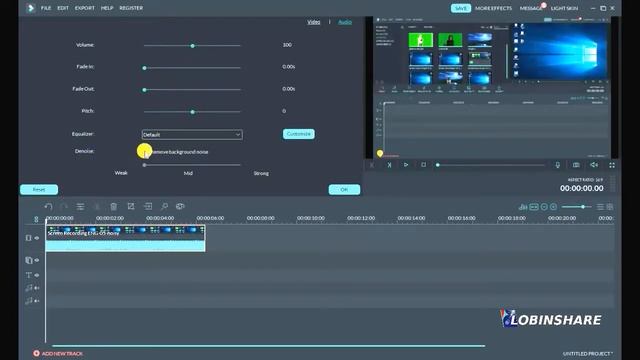Screen dimensions: 640x360
Task: Click ADD NEW TRACK
Action: [58, 353]
